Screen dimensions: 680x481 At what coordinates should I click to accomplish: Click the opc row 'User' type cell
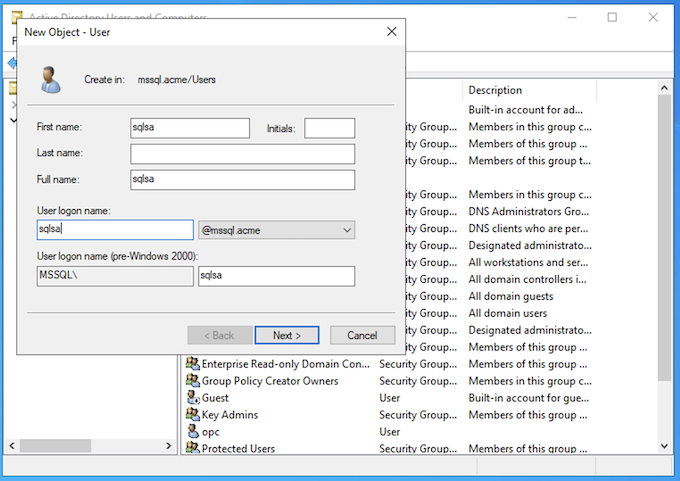[389, 432]
